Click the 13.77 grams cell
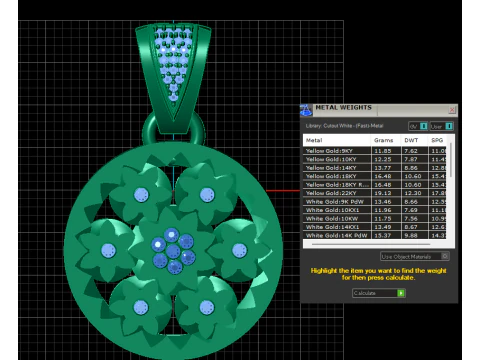 386,168
